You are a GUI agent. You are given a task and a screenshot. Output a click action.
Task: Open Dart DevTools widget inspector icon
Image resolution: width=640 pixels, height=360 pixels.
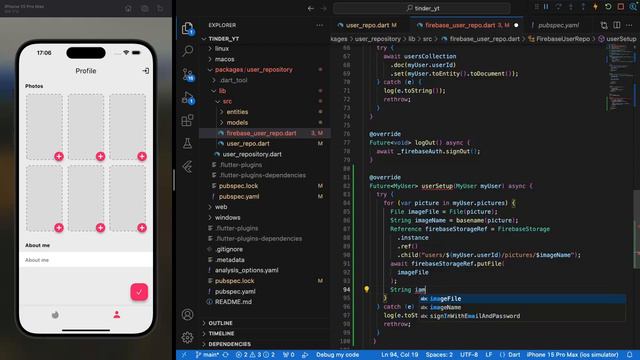click(x=633, y=7)
